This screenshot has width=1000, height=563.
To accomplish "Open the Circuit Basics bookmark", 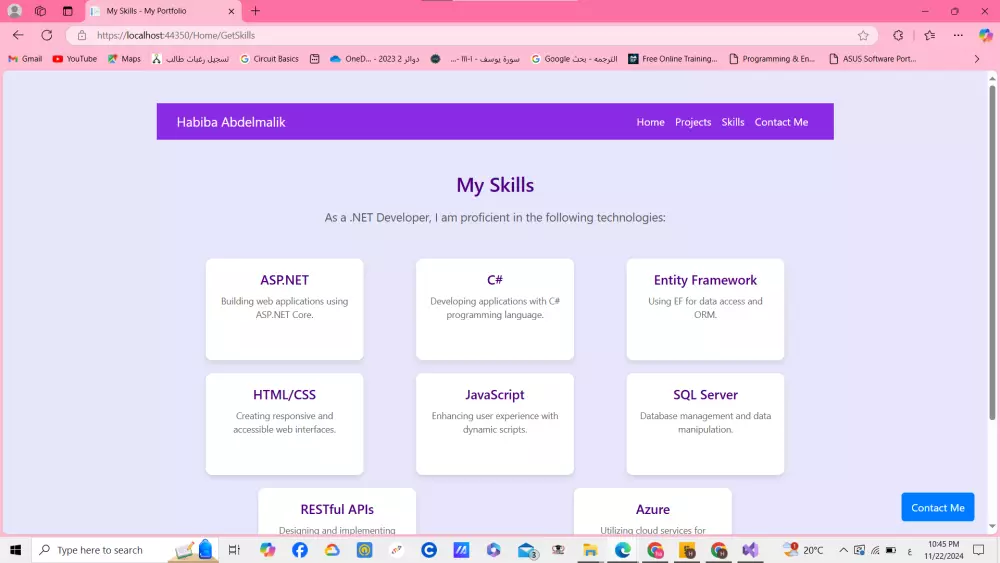I will click(x=269, y=59).
